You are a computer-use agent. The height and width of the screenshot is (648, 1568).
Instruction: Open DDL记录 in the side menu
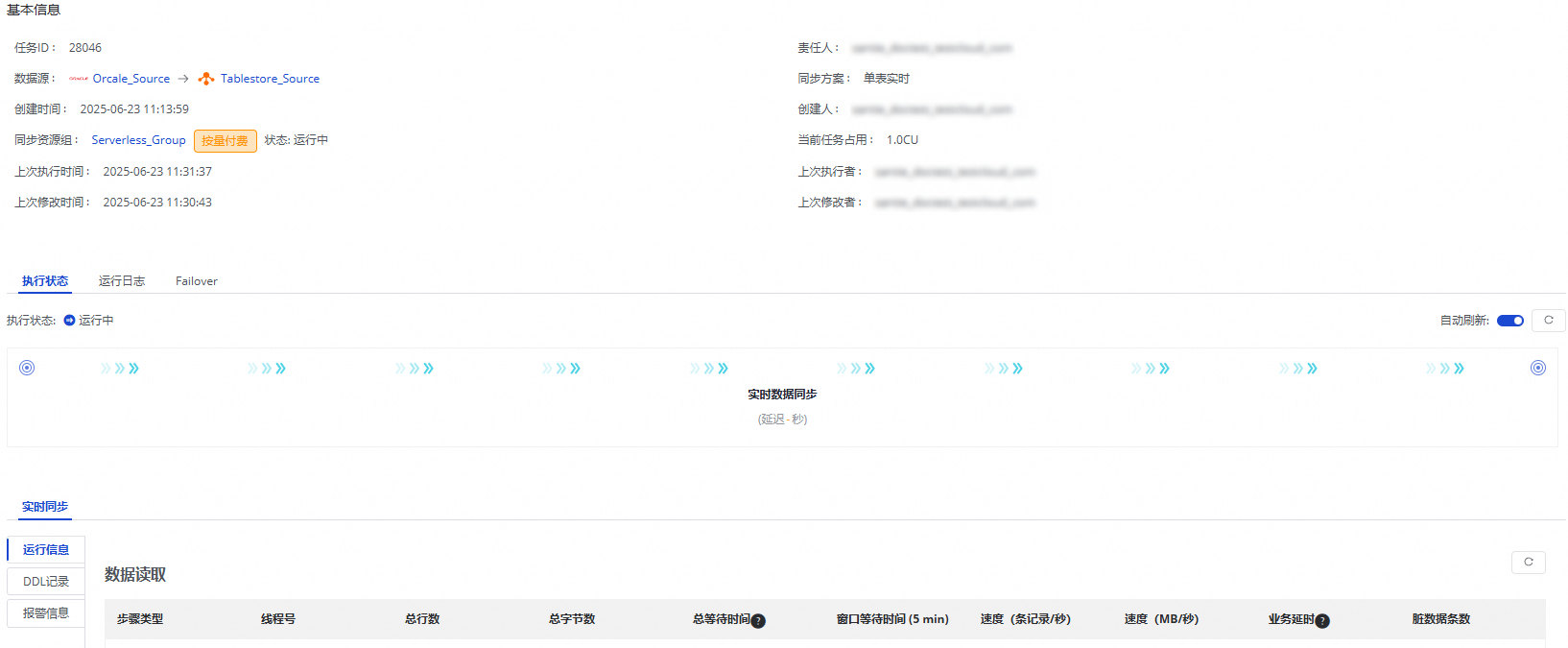(46, 582)
